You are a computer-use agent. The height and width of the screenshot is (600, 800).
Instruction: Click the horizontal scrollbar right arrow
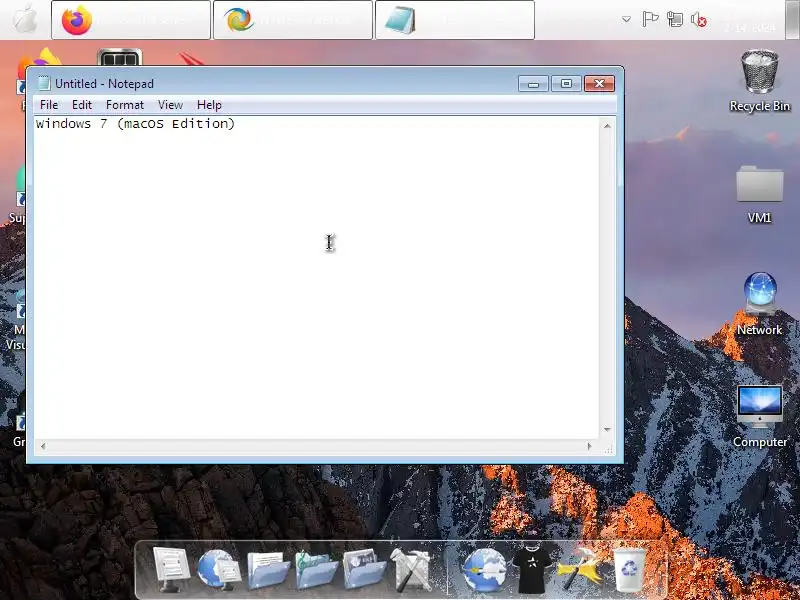[x=590, y=446]
